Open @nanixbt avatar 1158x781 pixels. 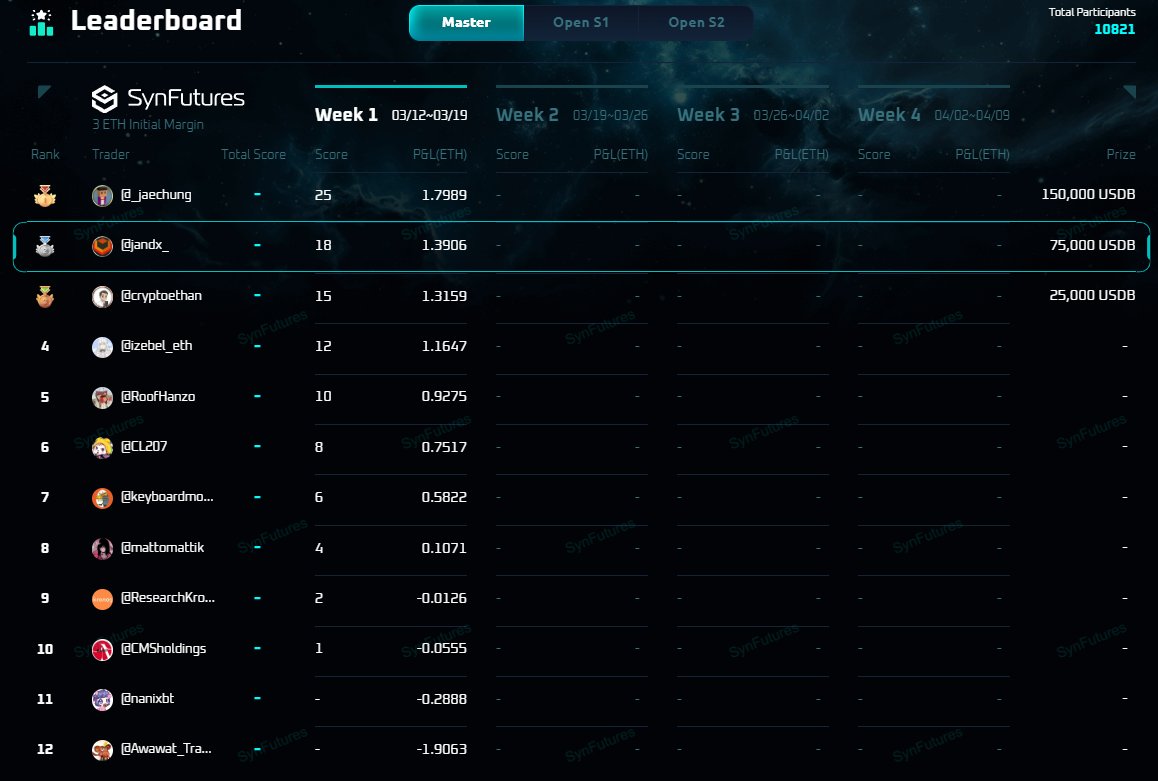[102, 699]
